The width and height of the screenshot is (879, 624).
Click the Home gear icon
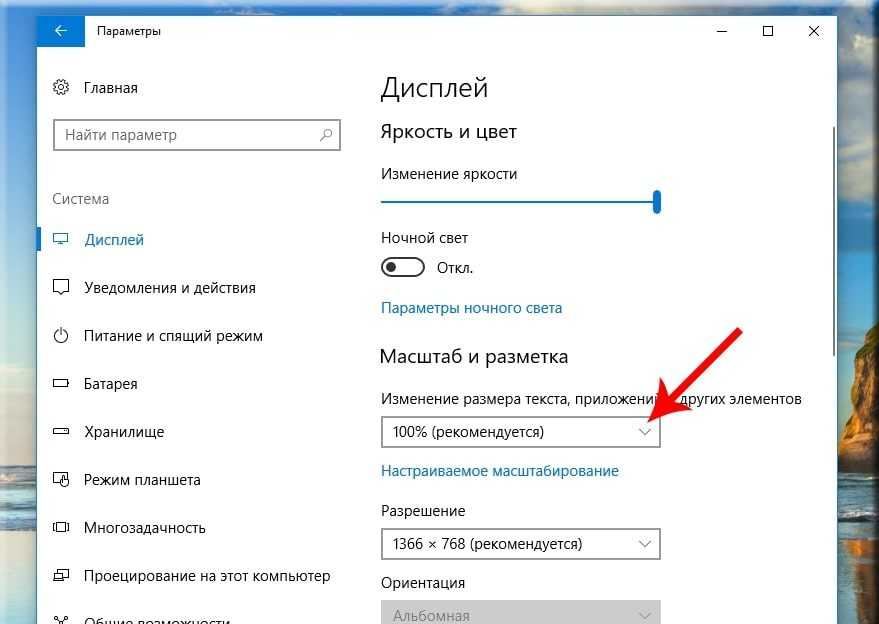pos(62,88)
